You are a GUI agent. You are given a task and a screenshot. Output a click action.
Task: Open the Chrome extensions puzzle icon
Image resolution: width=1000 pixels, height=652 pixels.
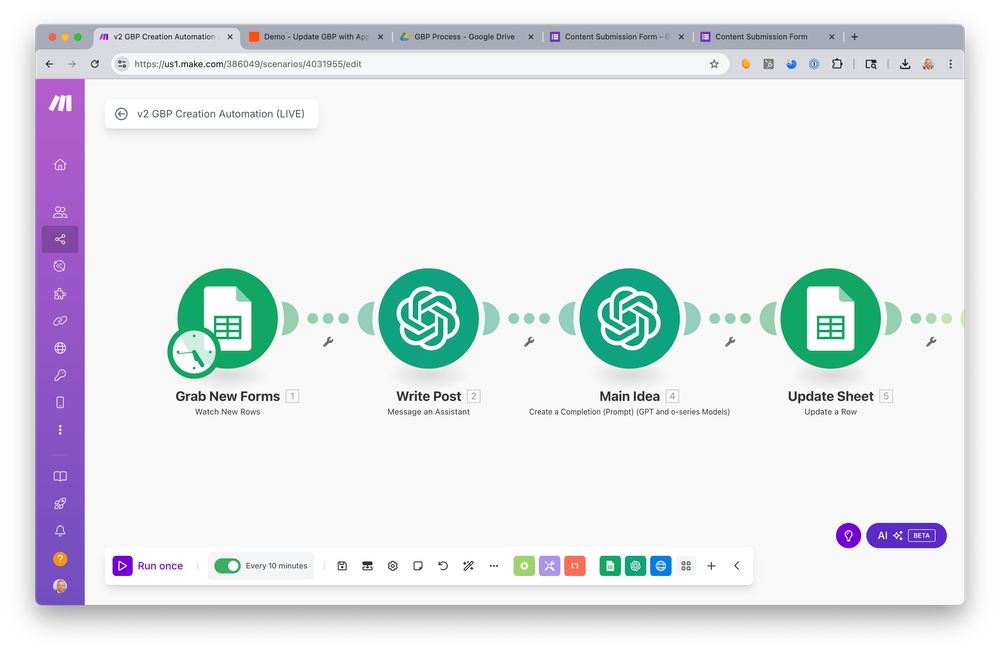click(837, 64)
